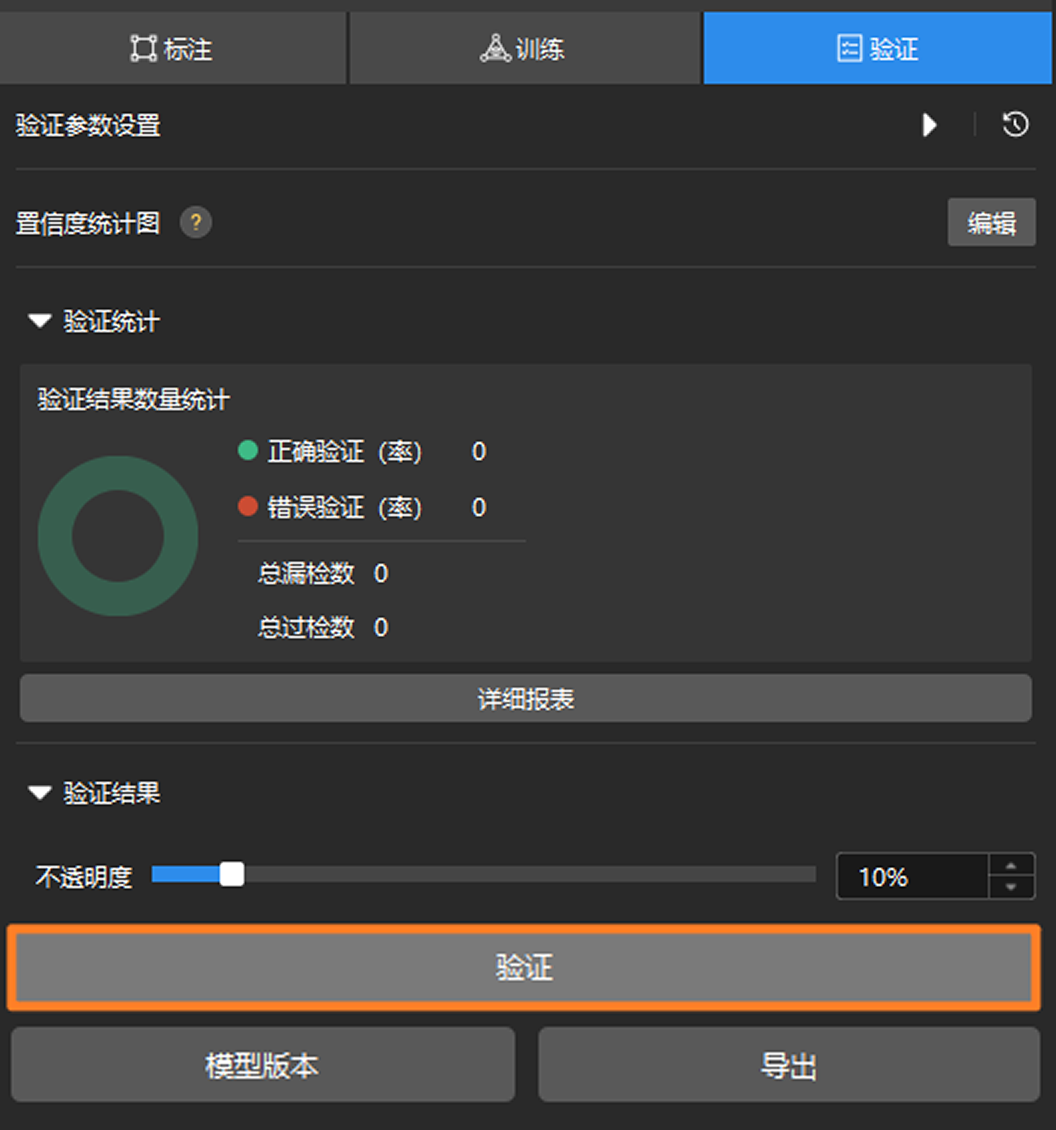
Task: Decrease opacity with the down stepper
Action: click(1011, 887)
